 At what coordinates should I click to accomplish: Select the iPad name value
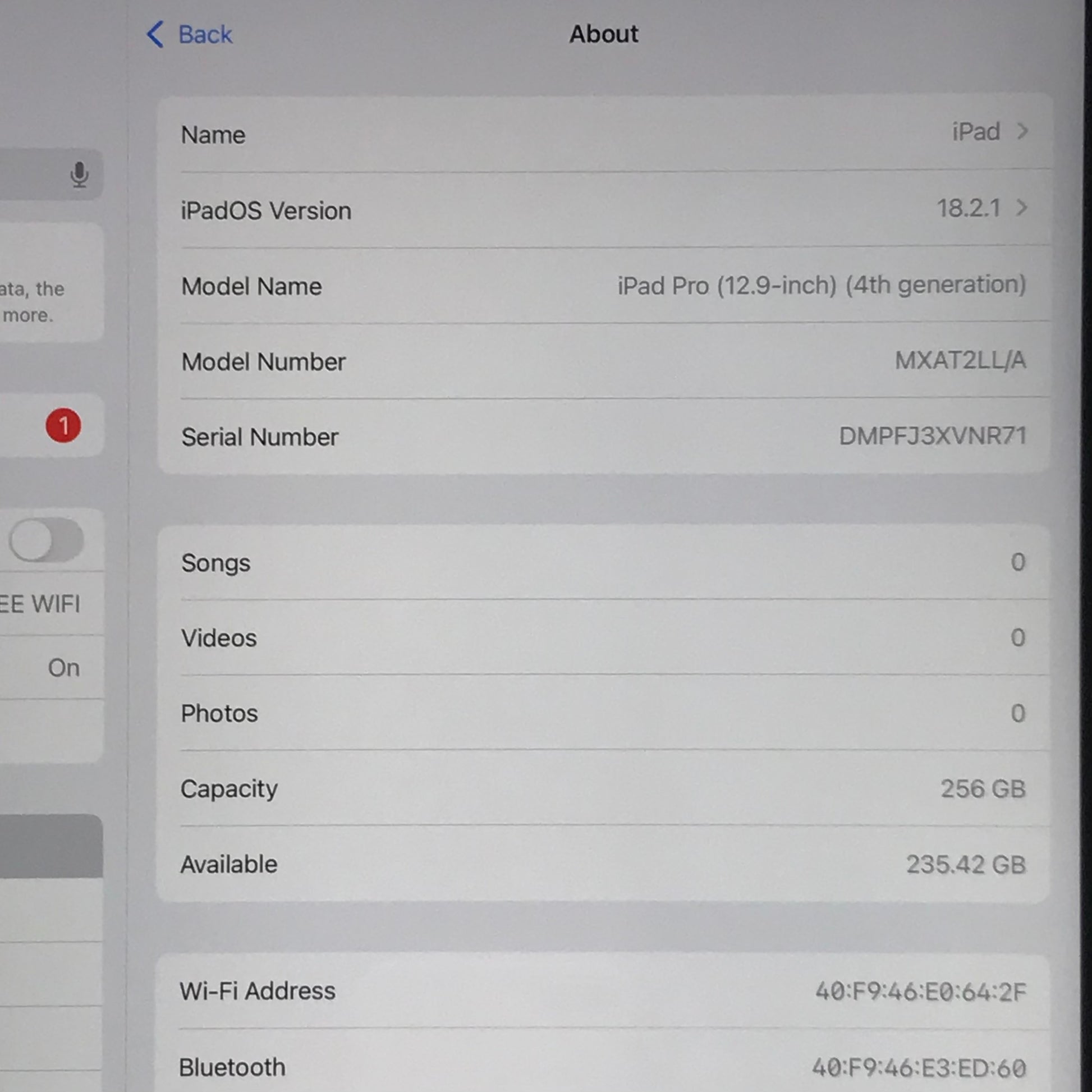(976, 132)
